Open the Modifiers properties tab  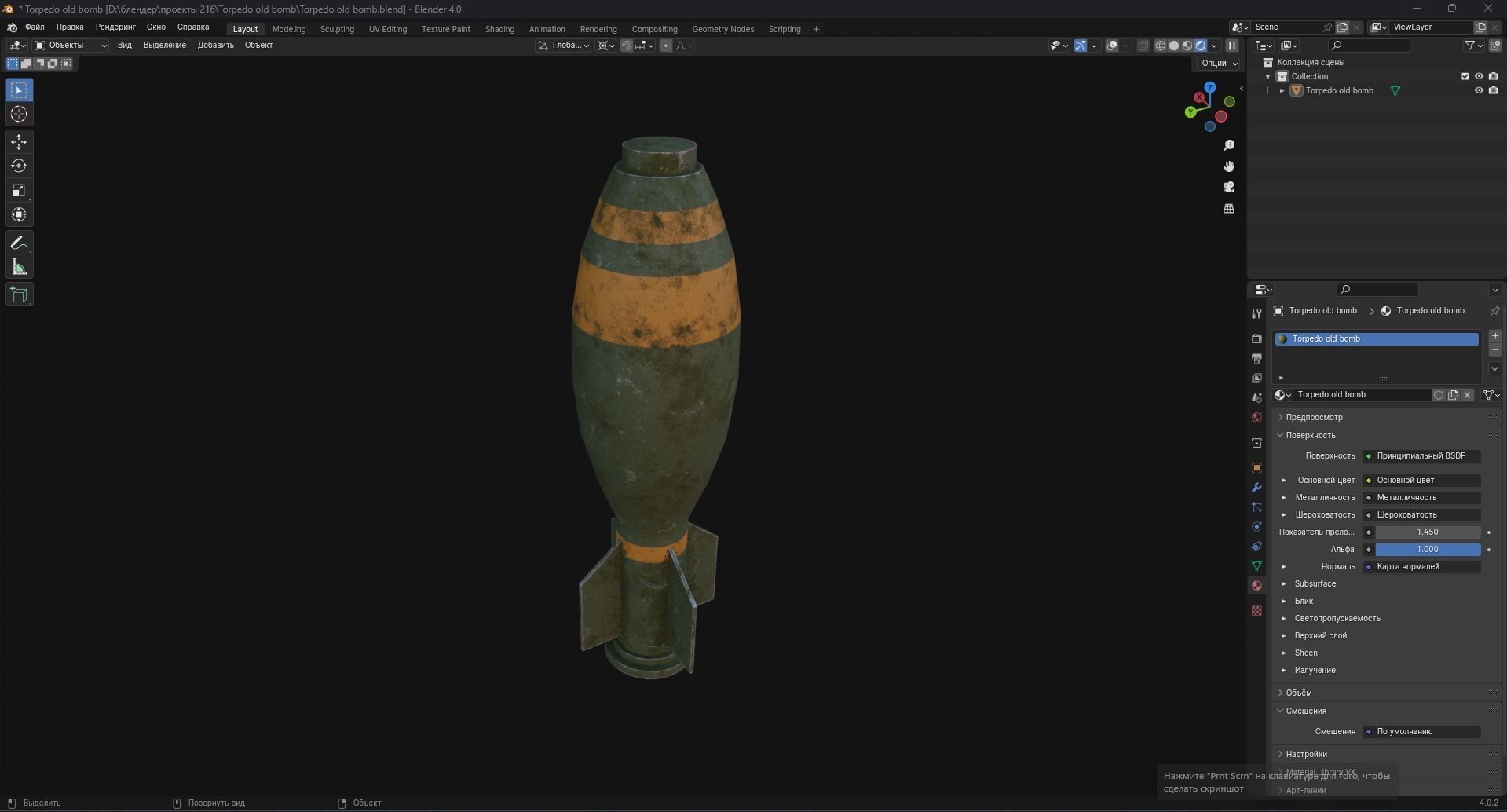click(x=1256, y=487)
